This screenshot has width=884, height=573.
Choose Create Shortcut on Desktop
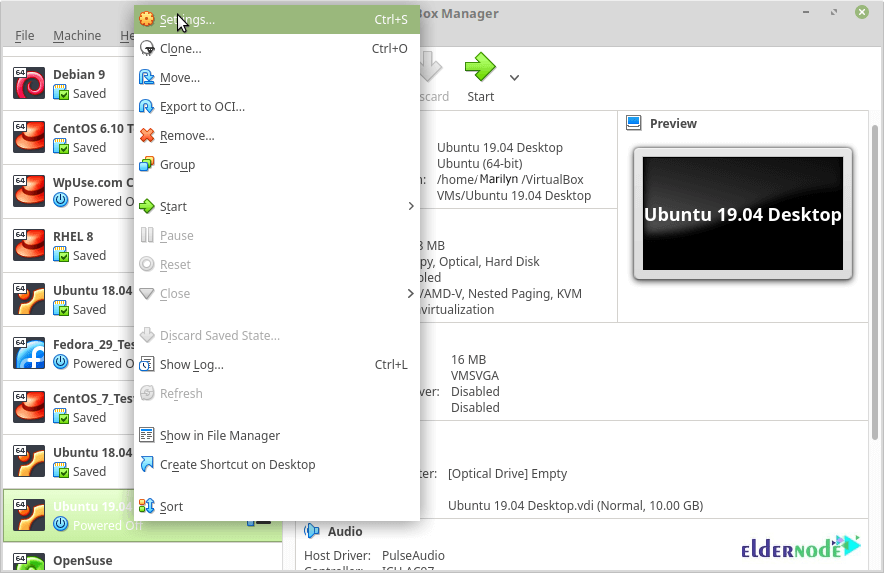tap(277, 464)
